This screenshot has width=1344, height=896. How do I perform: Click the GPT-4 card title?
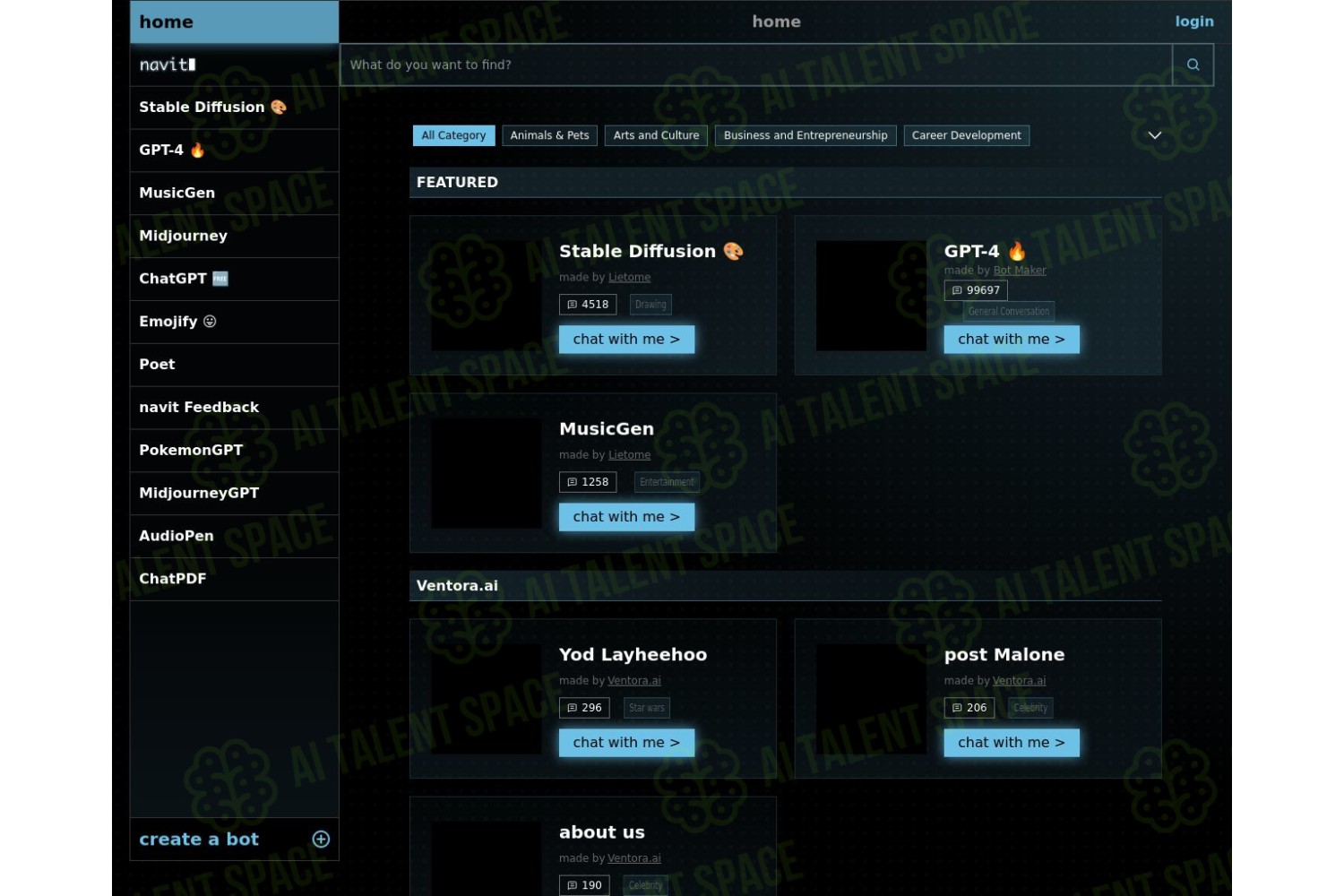click(x=985, y=252)
